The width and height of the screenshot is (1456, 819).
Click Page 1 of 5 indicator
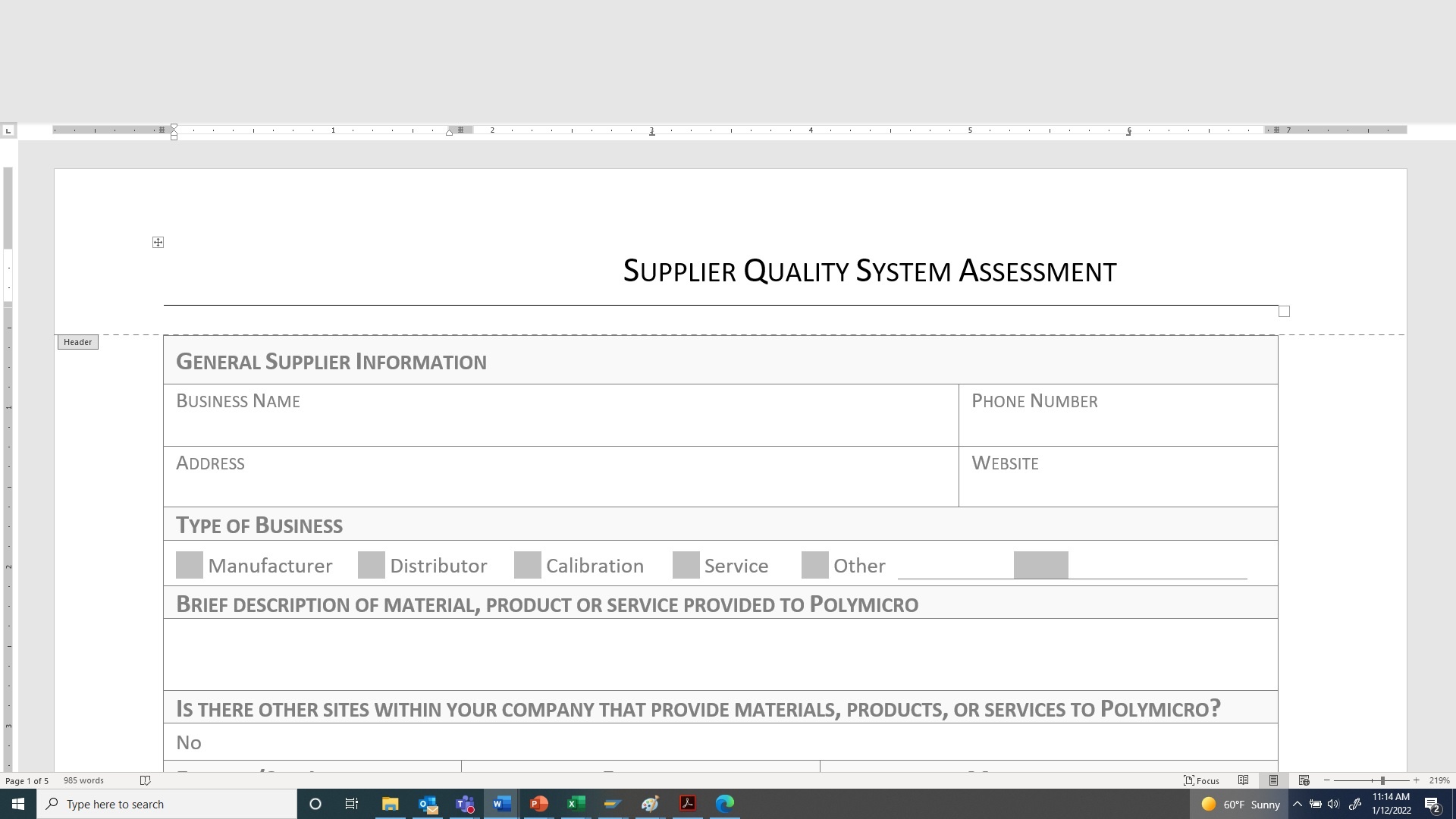point(27,780)
